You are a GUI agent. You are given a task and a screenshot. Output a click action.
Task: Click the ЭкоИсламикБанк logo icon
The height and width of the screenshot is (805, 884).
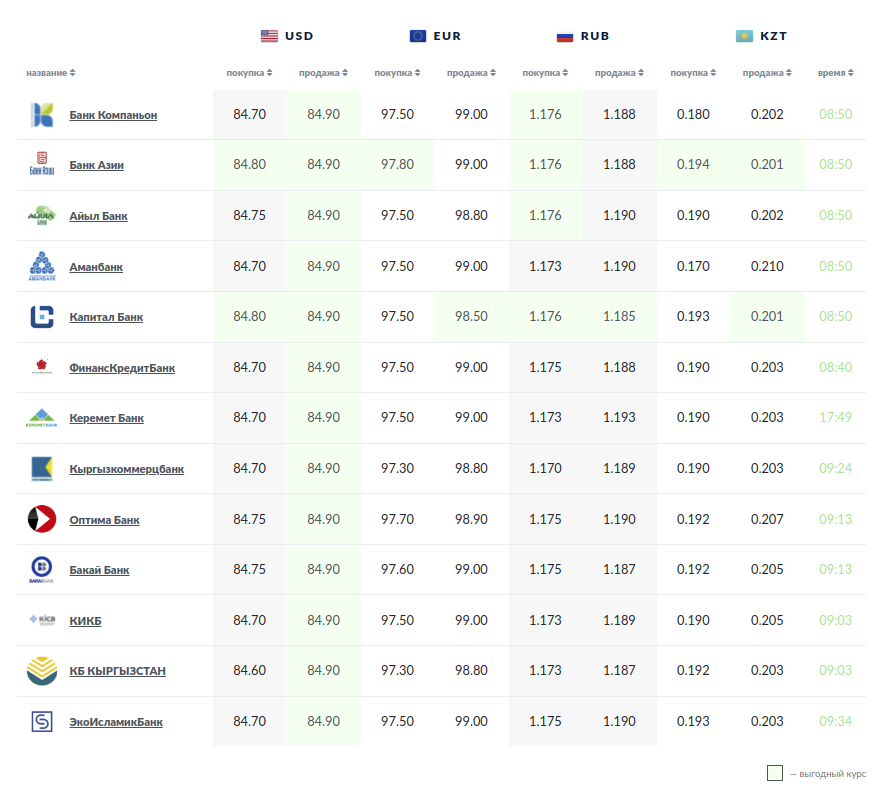[41, 722]
